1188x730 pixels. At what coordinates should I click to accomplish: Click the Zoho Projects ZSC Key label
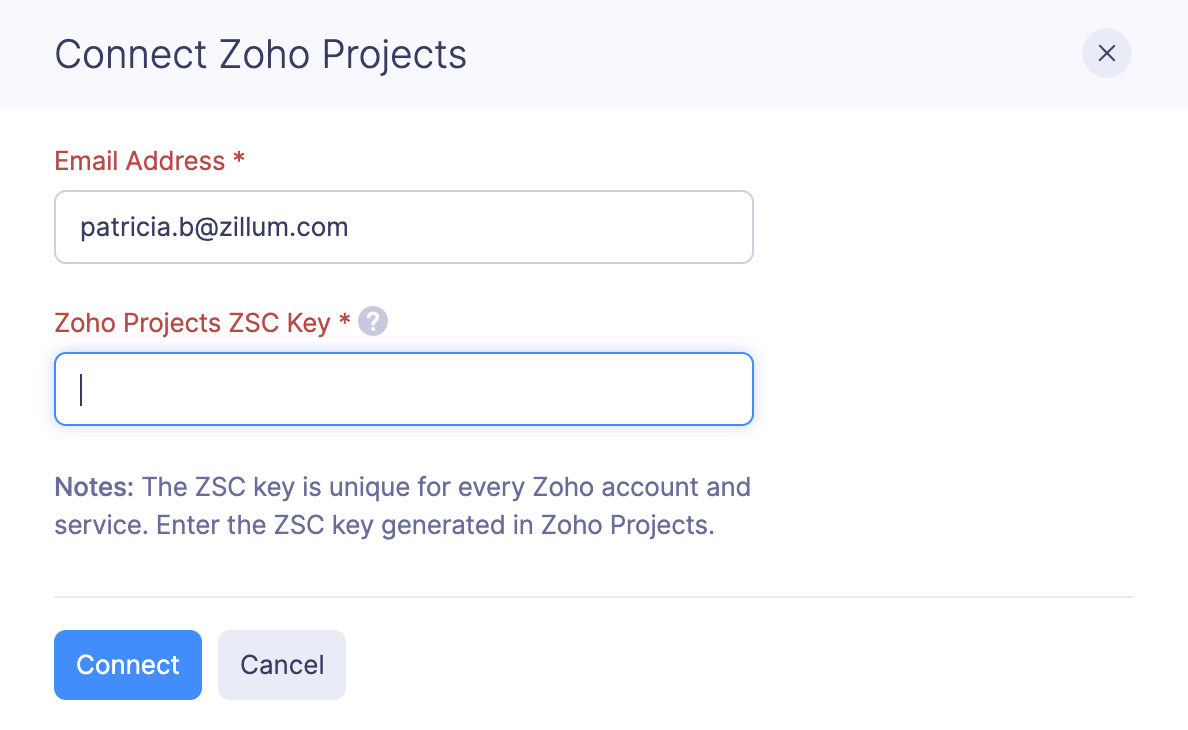(x=192, y=323)
